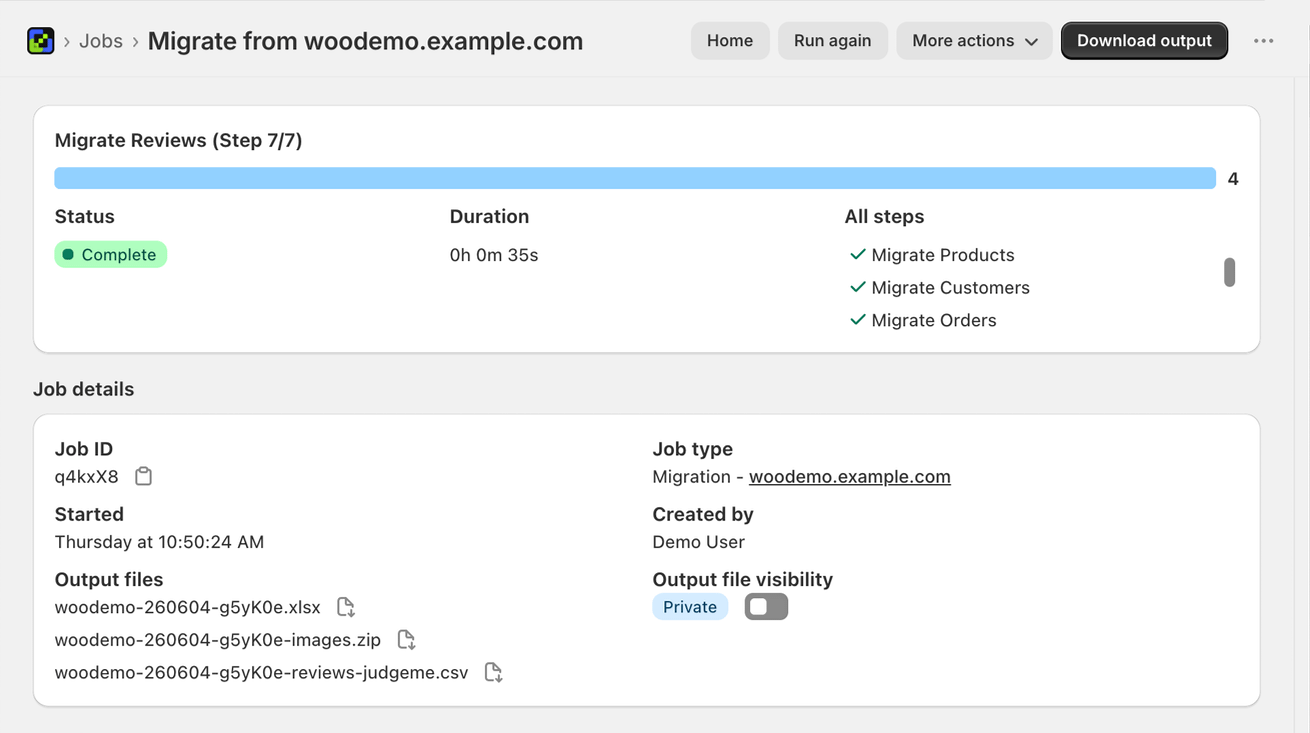
Task: Click the Private visibility badge
Action: pos(690,607)
